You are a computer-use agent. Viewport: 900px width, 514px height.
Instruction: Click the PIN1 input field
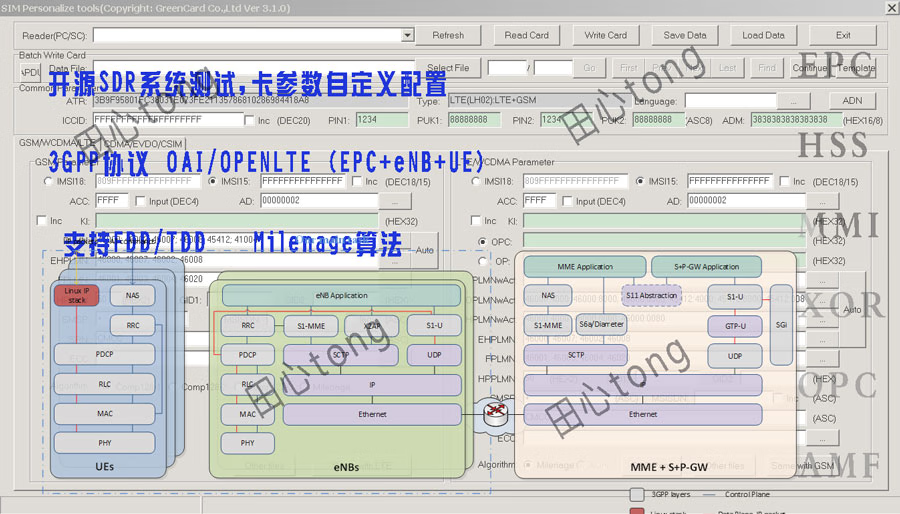pyautogui.click(x=380, y=120)
